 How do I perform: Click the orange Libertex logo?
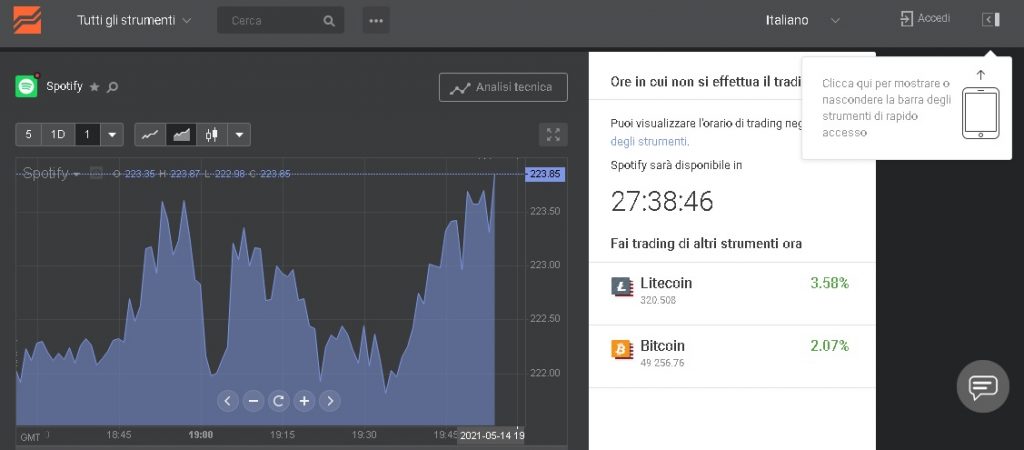tap(27, 20)
